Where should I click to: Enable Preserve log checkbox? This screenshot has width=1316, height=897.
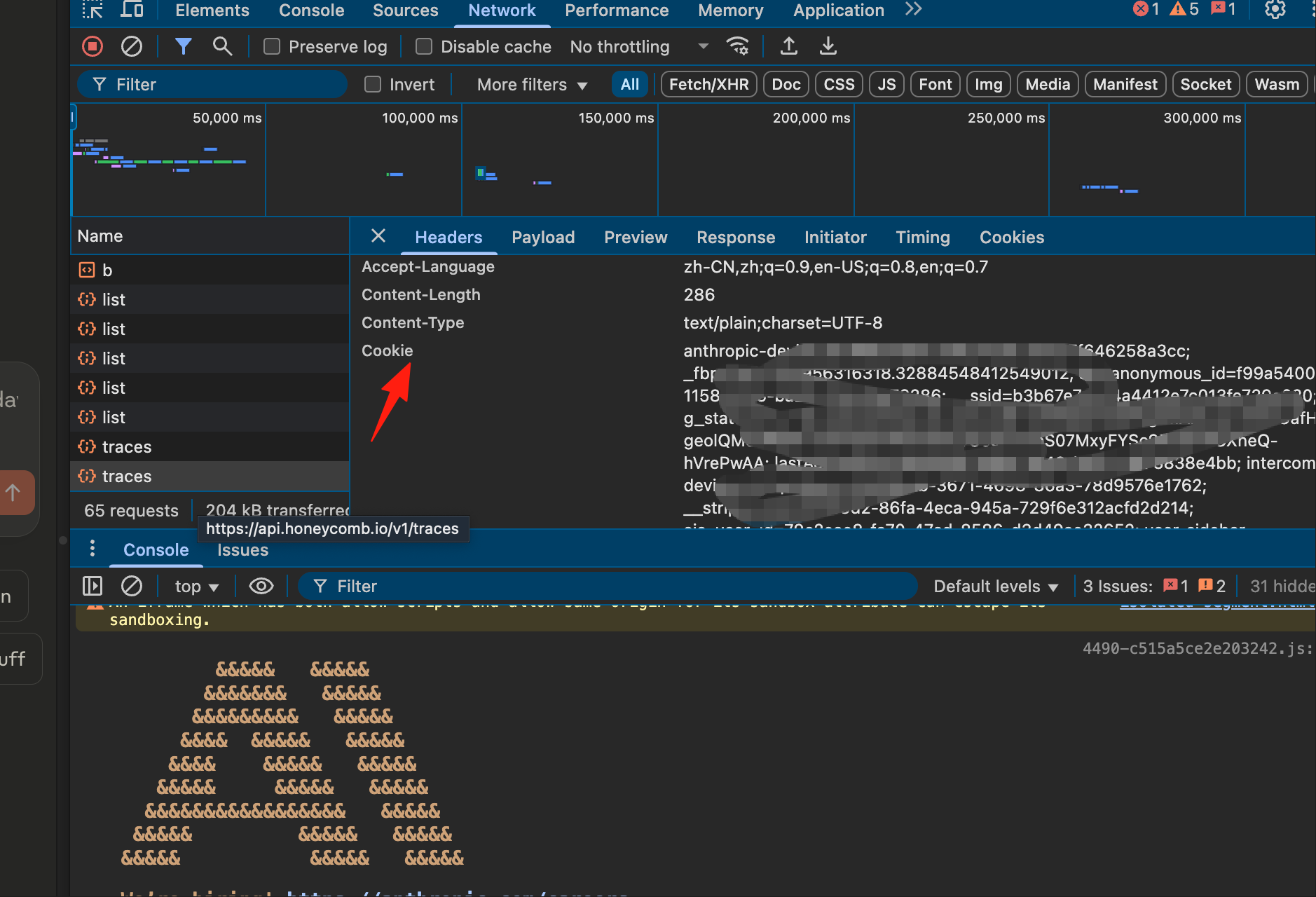(271, 46)
